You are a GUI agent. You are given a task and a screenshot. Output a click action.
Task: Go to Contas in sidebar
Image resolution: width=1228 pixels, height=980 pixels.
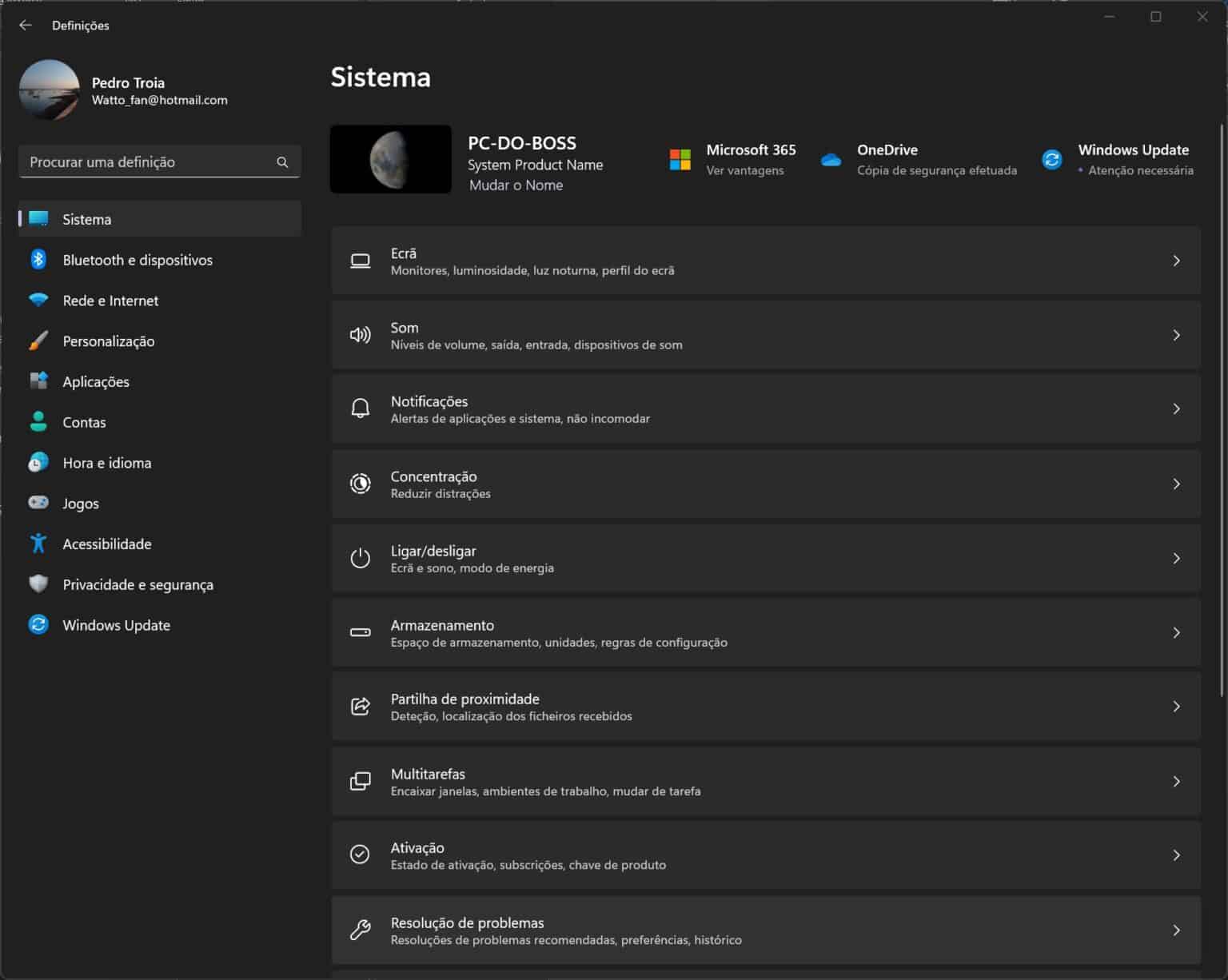point(84,422)
